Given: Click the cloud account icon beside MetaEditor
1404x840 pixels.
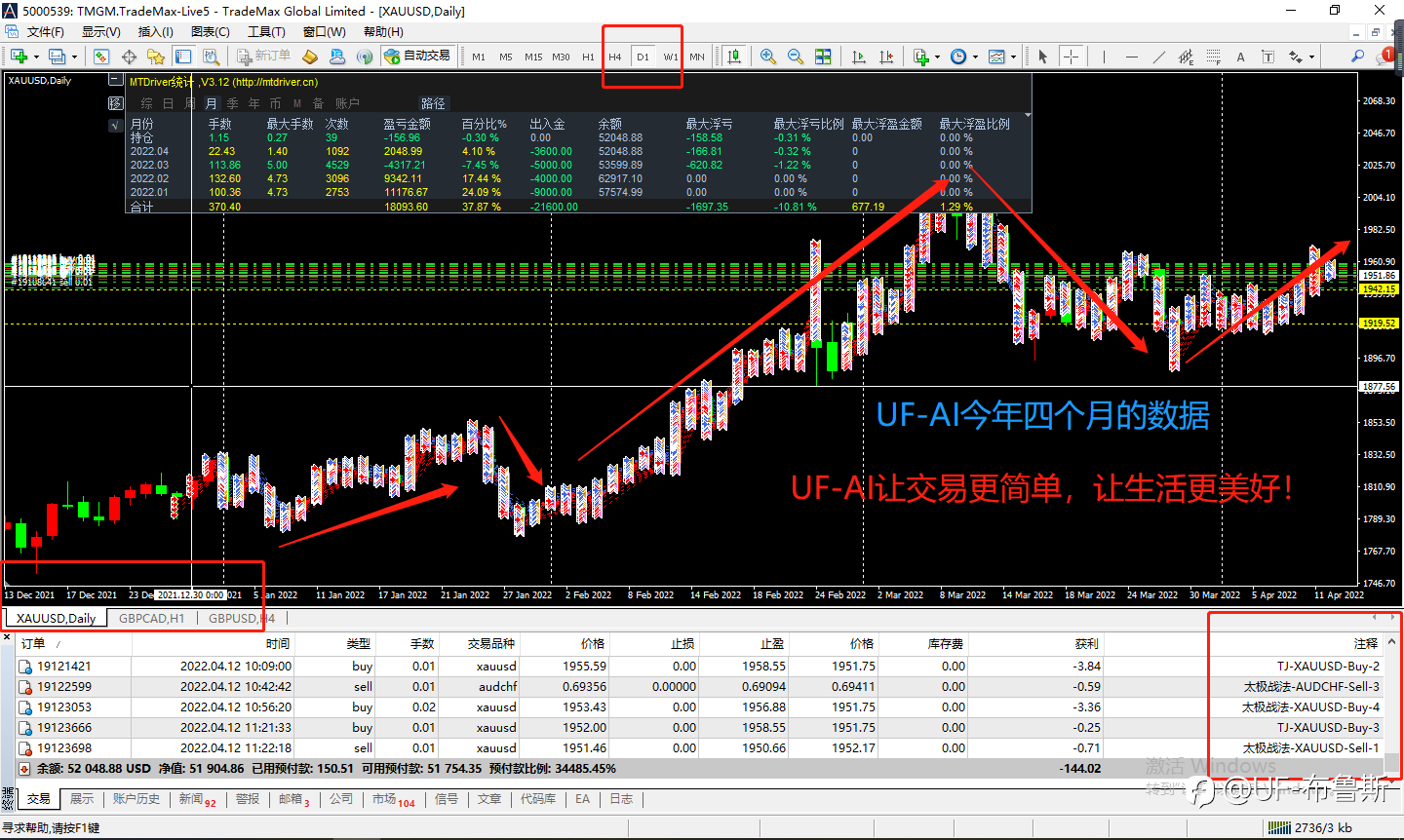Looking at the screenshot, I should point(337,57).
